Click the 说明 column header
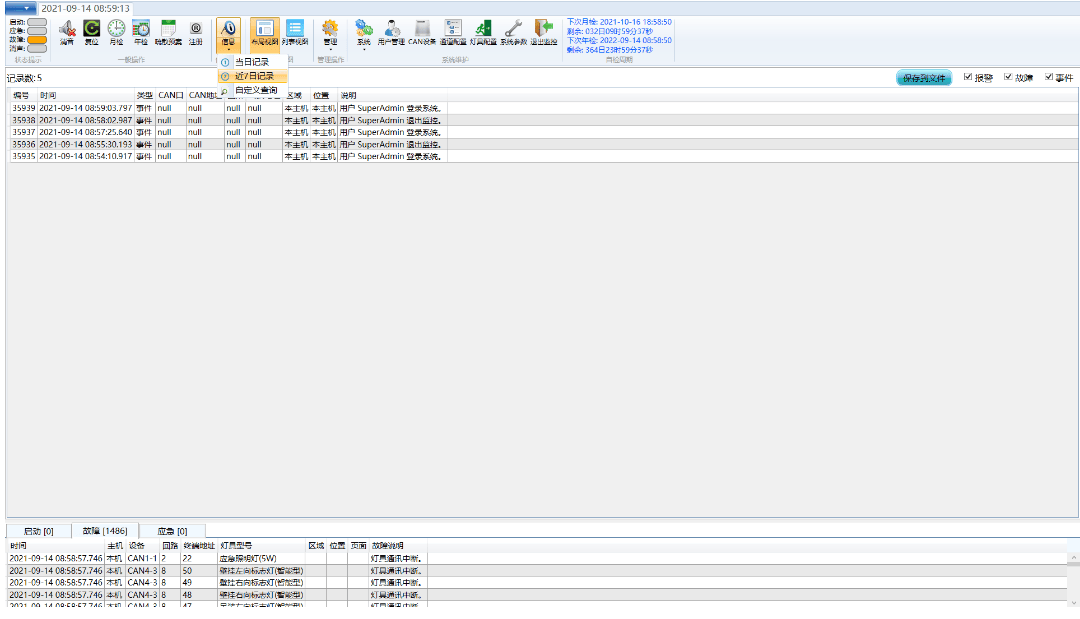This screenshot has width=1080, height=619. coord(393,95)
